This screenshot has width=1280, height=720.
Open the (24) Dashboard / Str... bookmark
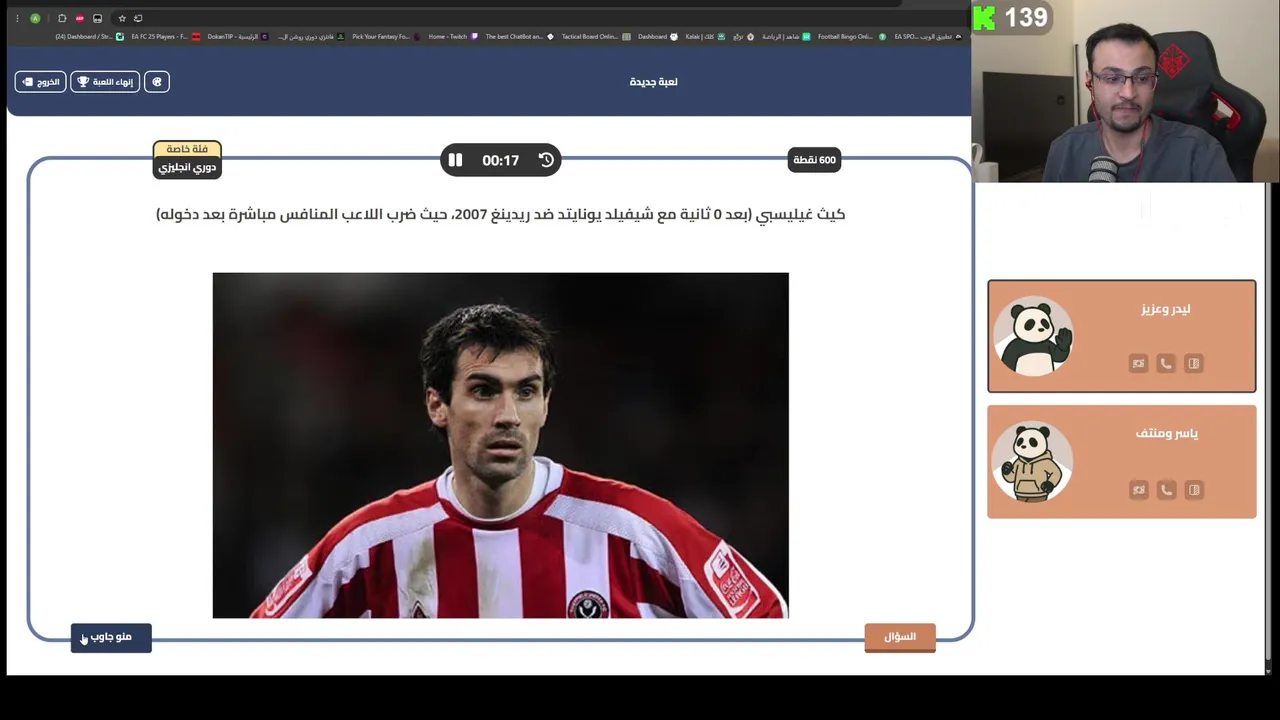tap(88, 37)
